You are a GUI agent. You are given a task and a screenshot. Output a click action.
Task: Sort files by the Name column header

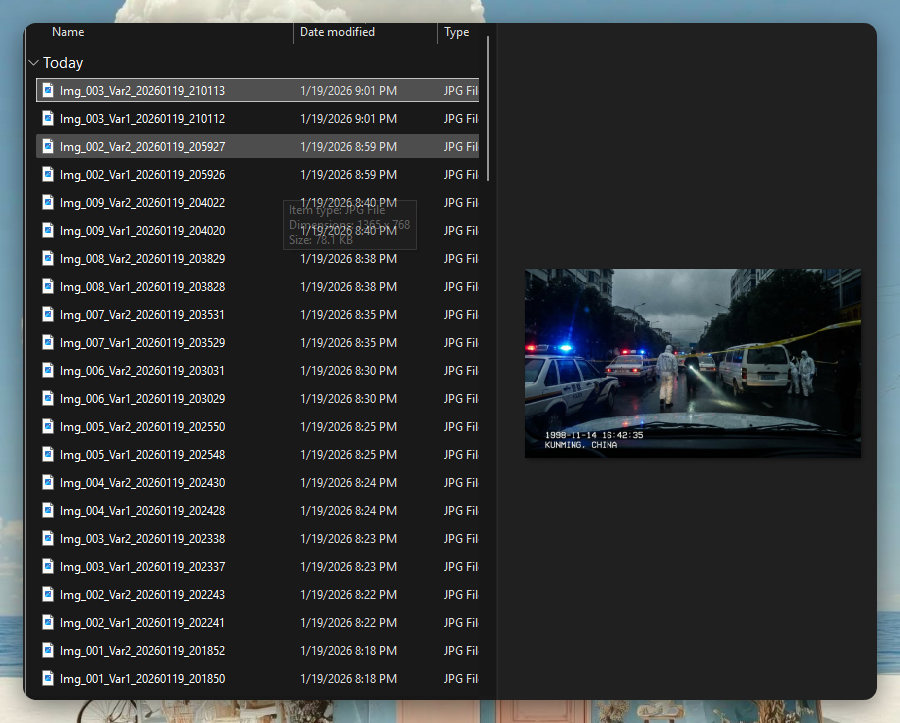68,32
